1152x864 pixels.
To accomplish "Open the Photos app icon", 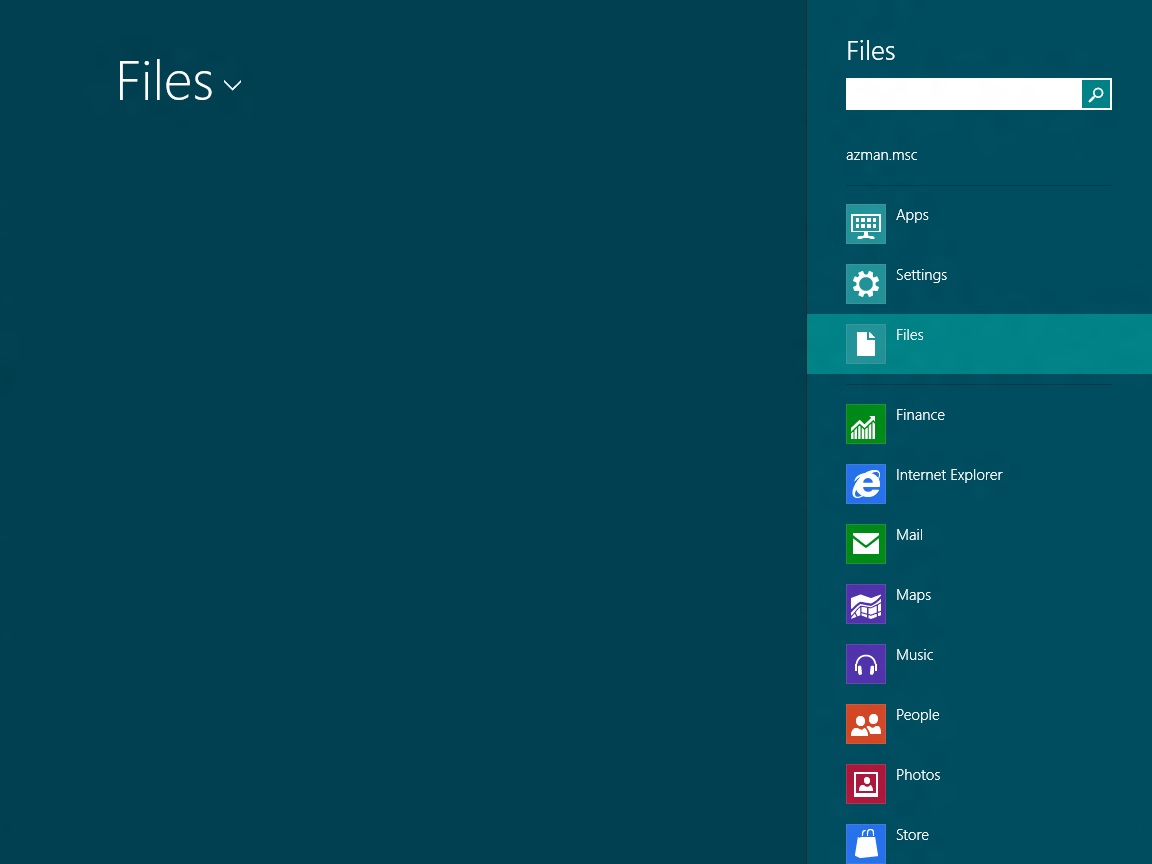I will click(x=865, y=784).
